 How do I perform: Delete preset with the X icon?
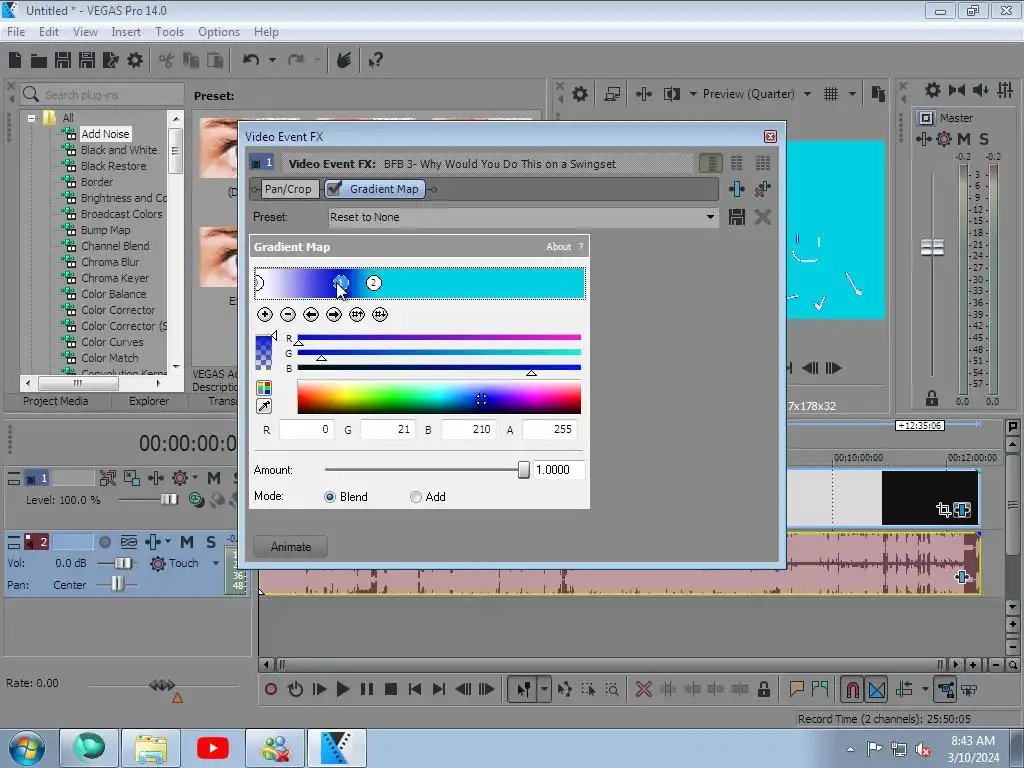(762, 217)
